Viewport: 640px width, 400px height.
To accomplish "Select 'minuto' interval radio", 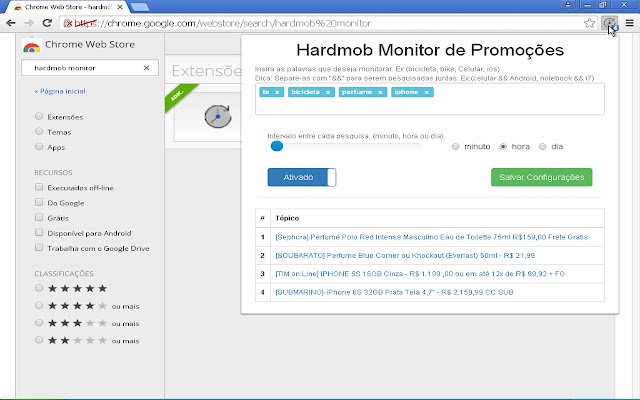I will (456, 147).
